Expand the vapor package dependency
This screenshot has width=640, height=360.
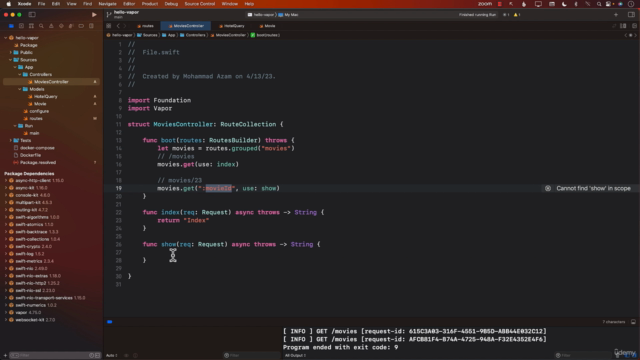pos(6,313)
